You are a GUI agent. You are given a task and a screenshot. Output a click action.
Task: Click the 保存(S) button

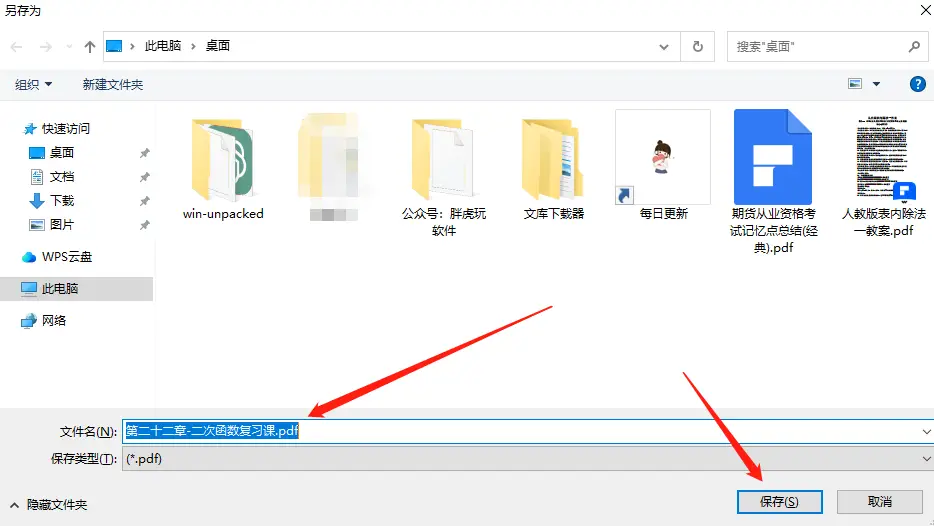click(779, 502)
